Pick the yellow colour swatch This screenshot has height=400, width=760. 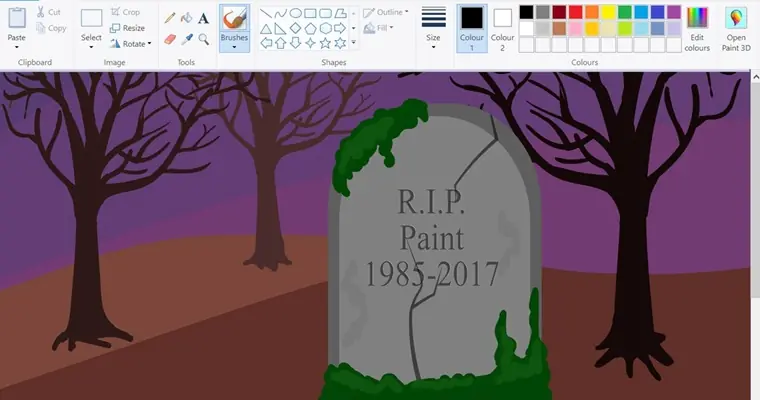click(608, 12)
